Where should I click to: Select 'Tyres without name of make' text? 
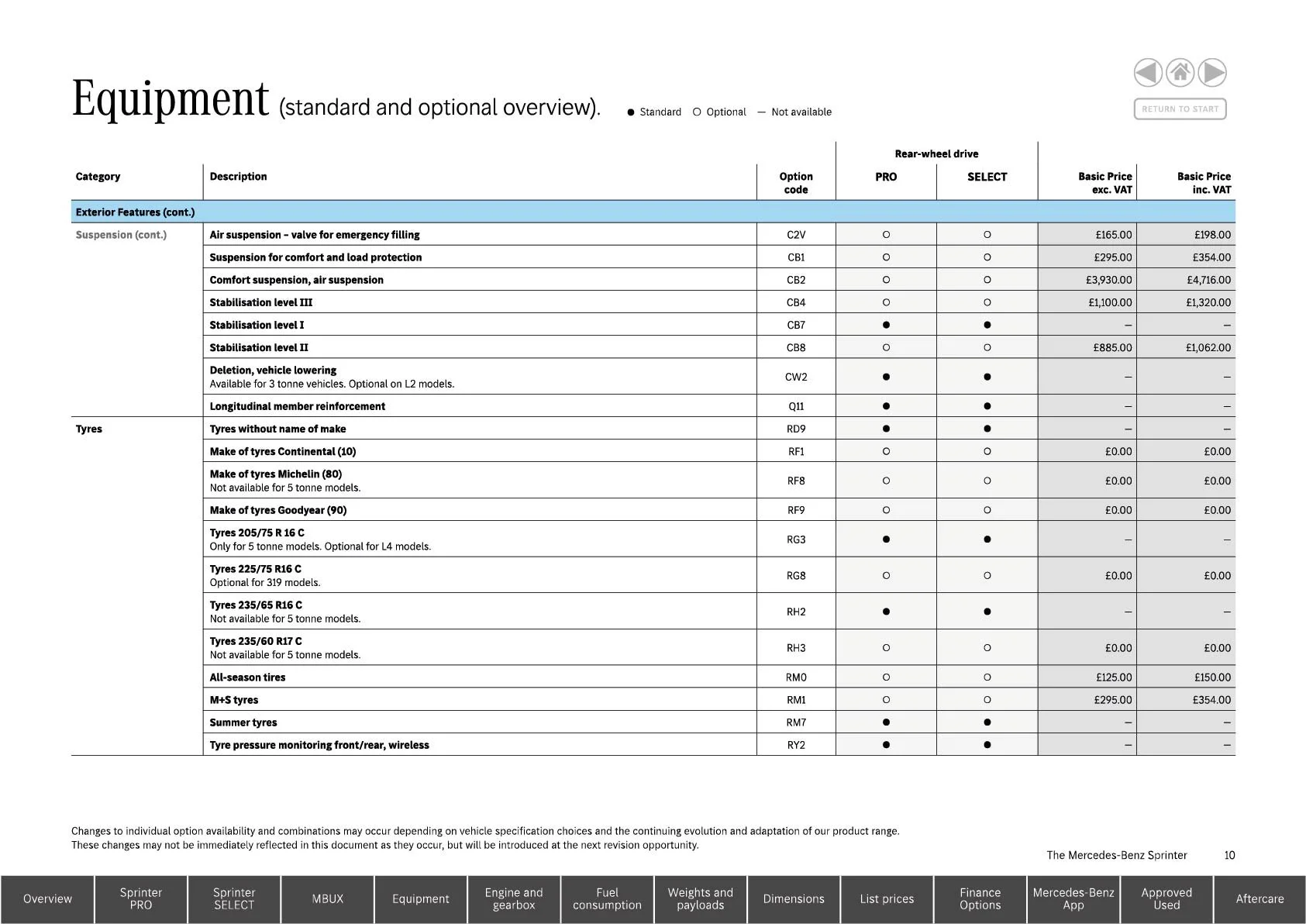click(277, 429)
